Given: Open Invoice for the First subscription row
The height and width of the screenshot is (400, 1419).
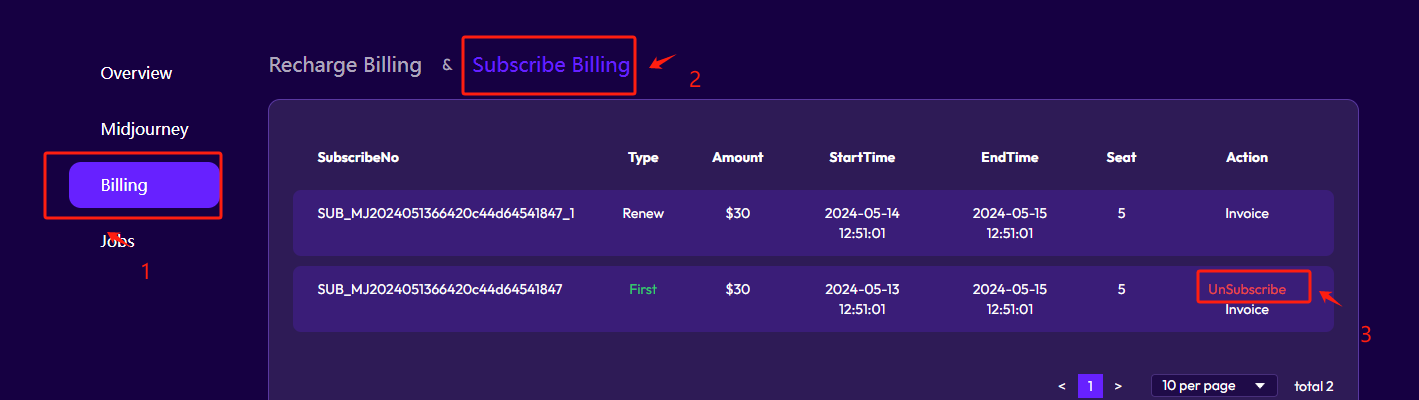Looking at the screenshot, I should [x=1247, y=310].
